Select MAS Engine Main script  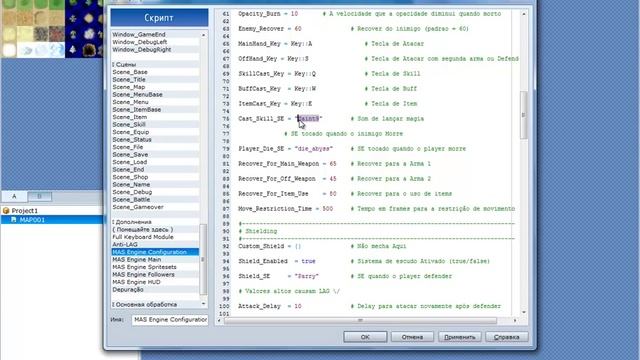[156, 260]
